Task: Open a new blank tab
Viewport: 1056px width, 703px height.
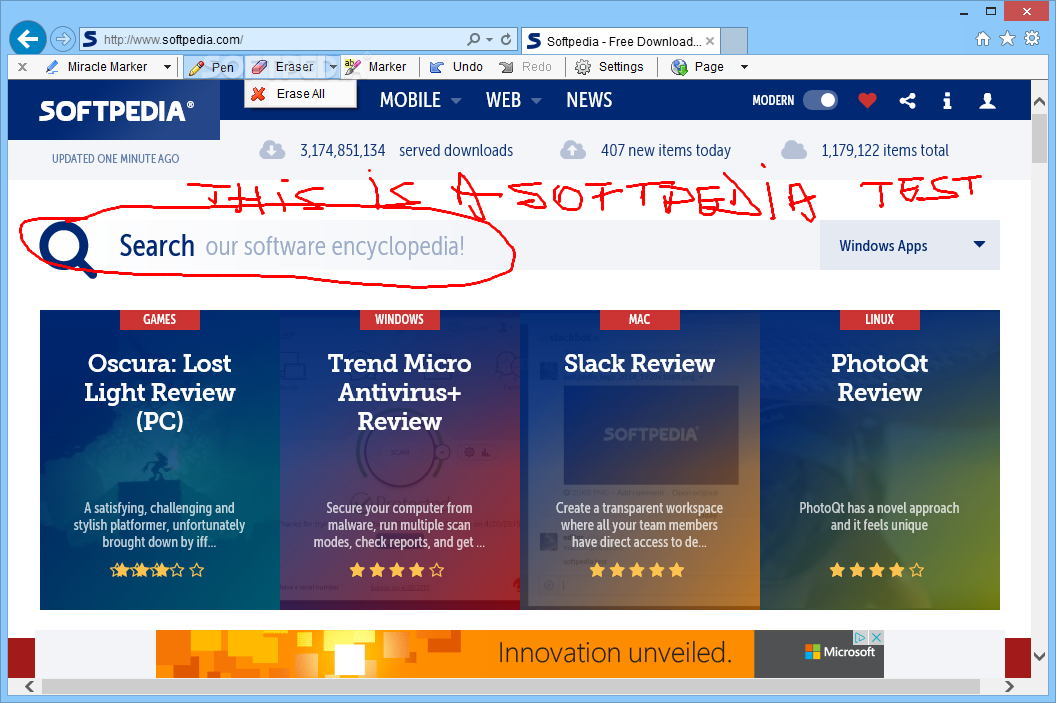Action: [734, 41]
